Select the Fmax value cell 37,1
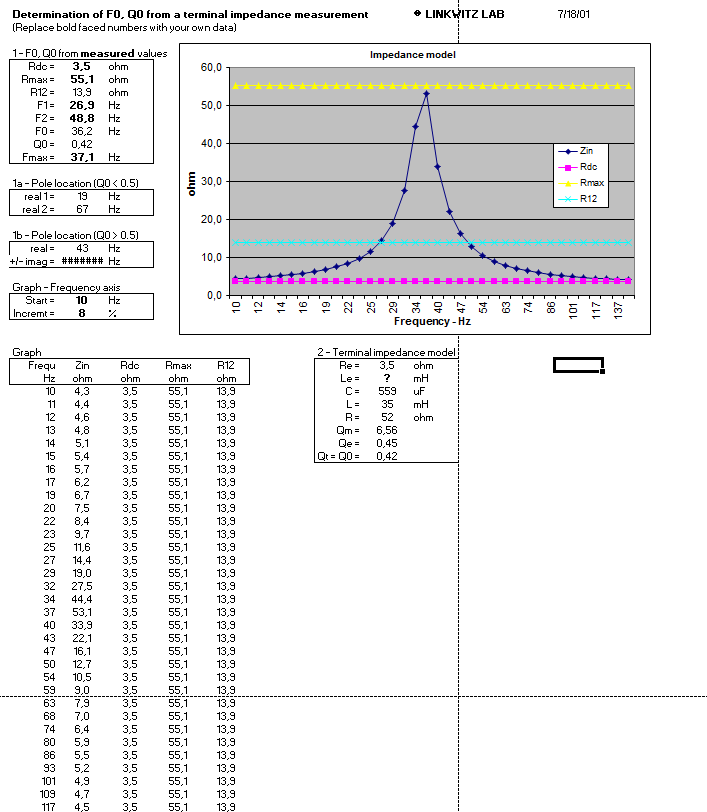The image size is (707, 812). point(82,157)
